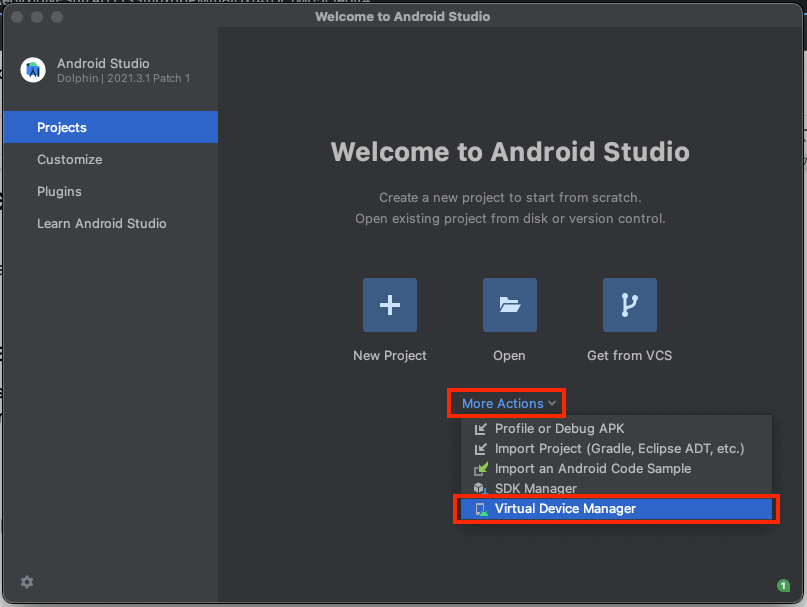Open the New Project creation panel
The image size is (807, 607).
coord(389,304)
